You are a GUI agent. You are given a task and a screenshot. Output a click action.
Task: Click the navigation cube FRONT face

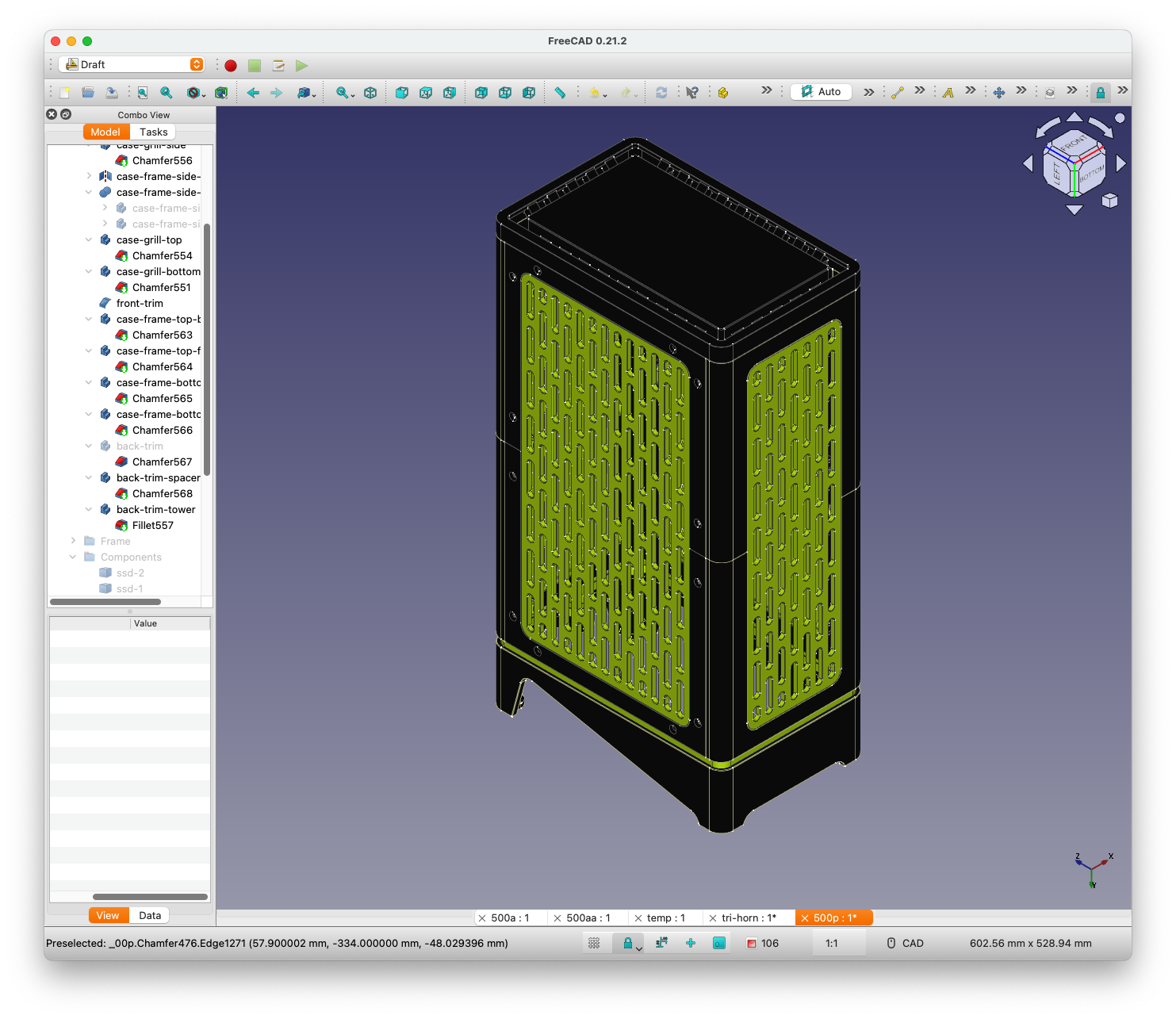point(1074,144)
